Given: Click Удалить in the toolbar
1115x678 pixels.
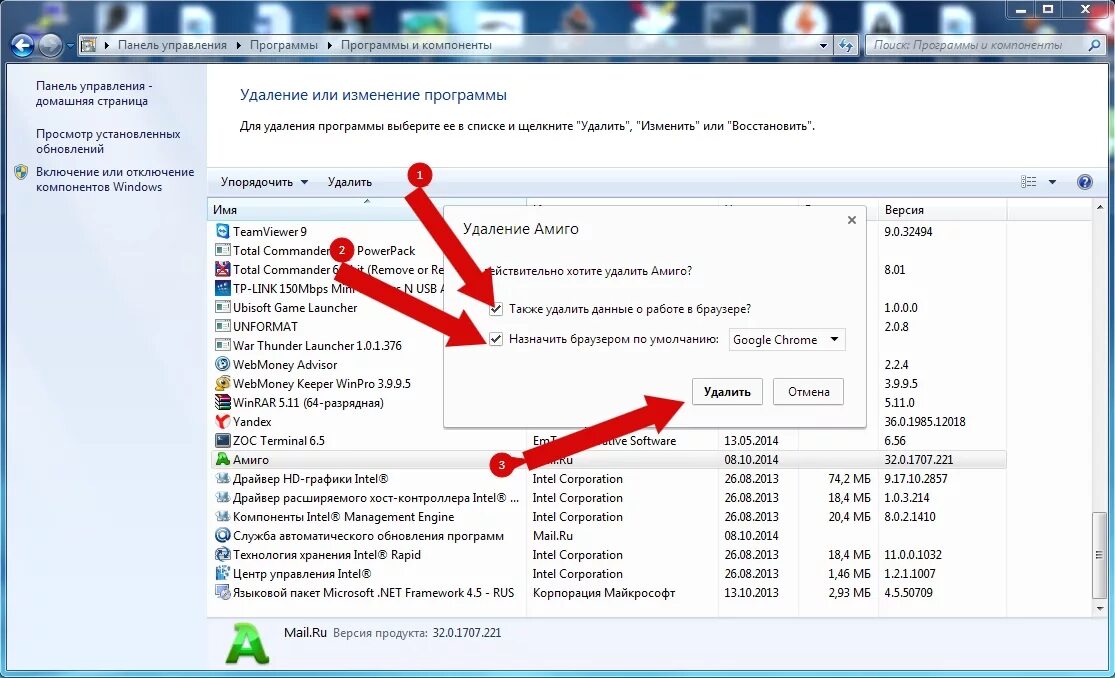Looking at the screenshot, I should 349,182.
